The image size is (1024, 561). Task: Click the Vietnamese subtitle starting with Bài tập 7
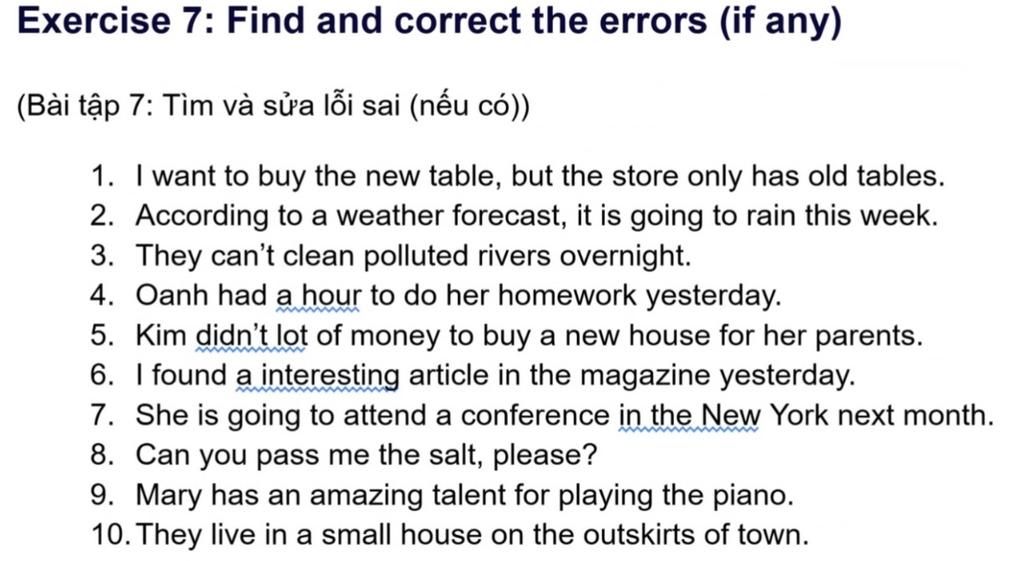pos(273,106)
